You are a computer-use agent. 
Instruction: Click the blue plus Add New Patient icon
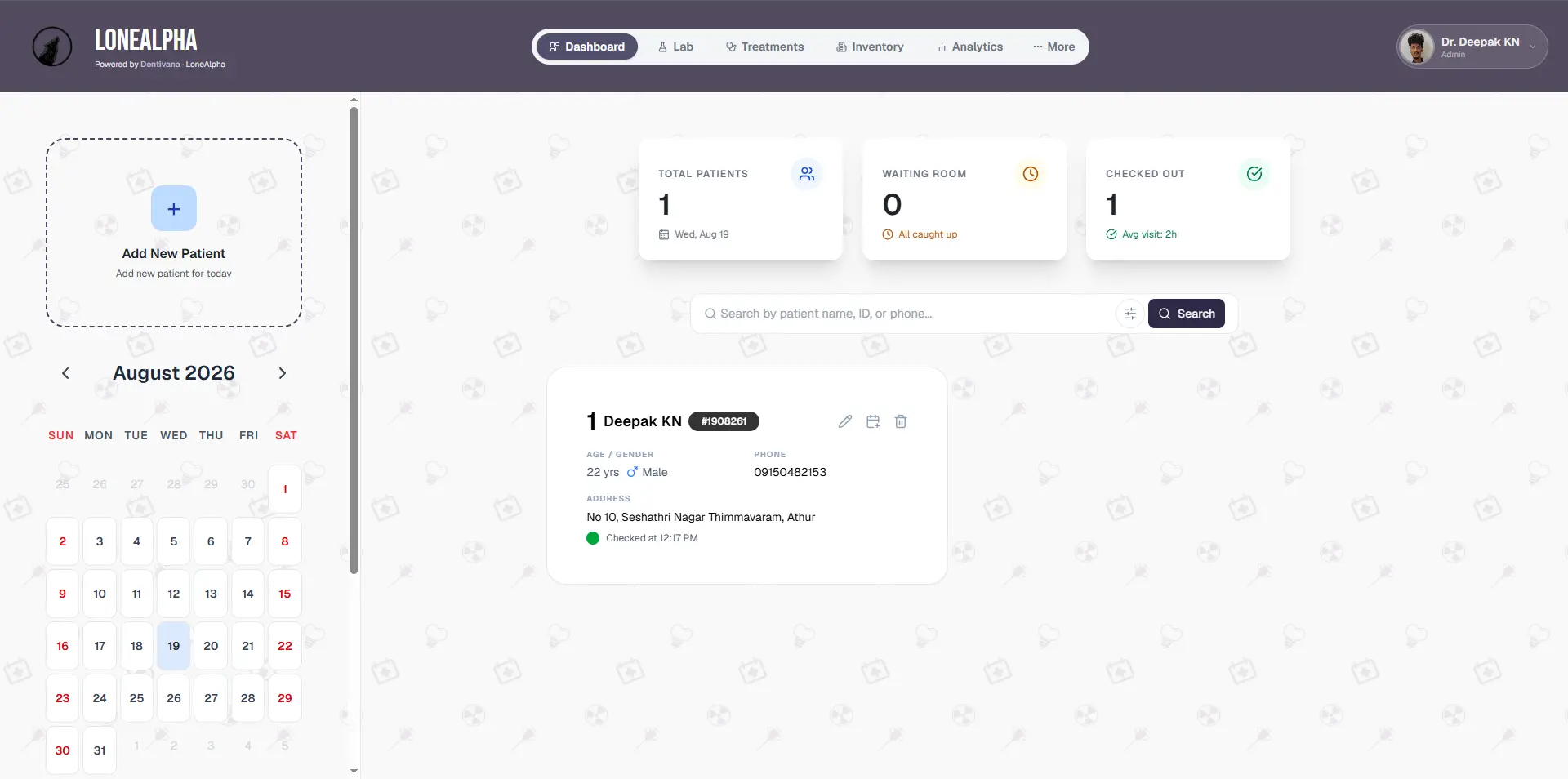point(174,208)
